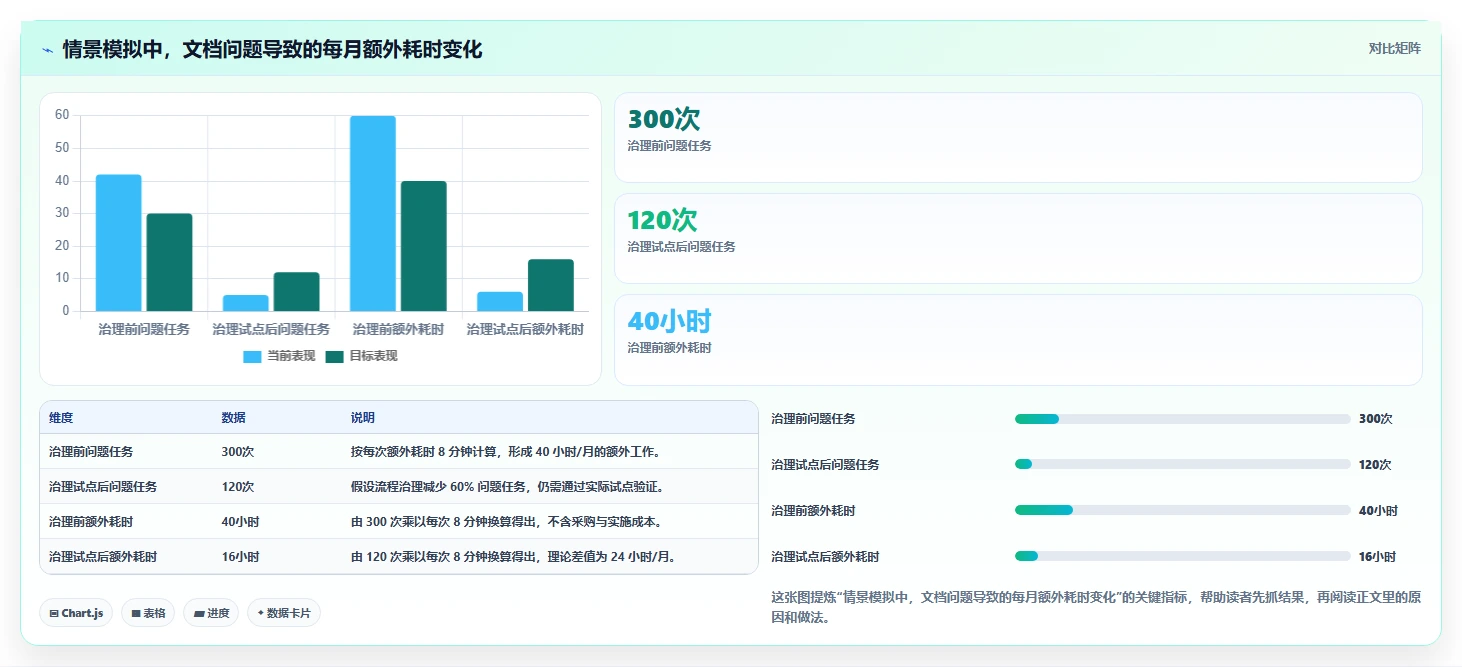Click the 120次 stat card
Image resolution: width=1462 pixels, height=667 pixels.
coord(1018,238)
